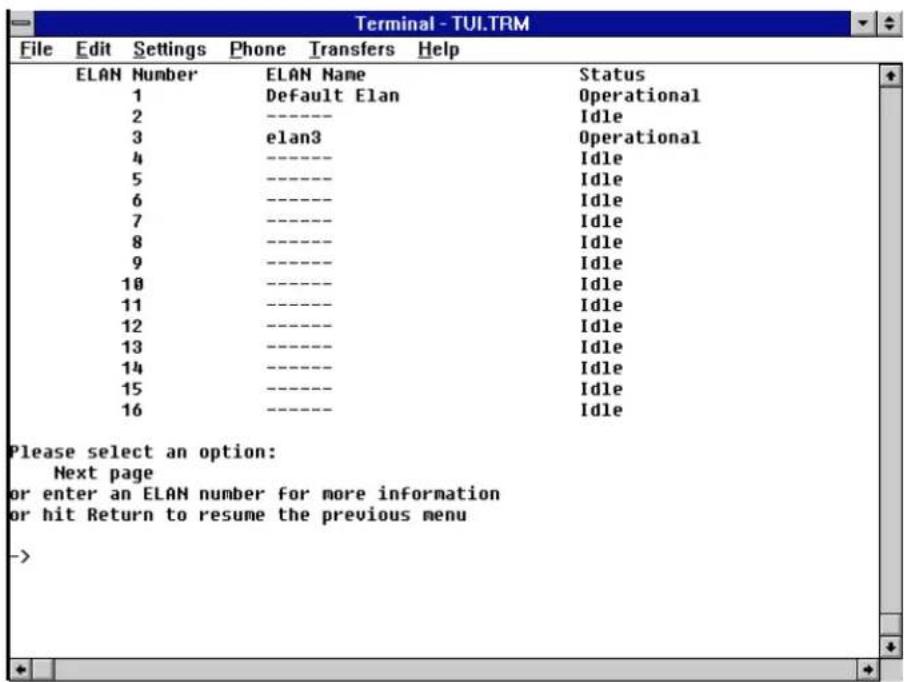Click ELAN number 11

click(x=132, y=306)
